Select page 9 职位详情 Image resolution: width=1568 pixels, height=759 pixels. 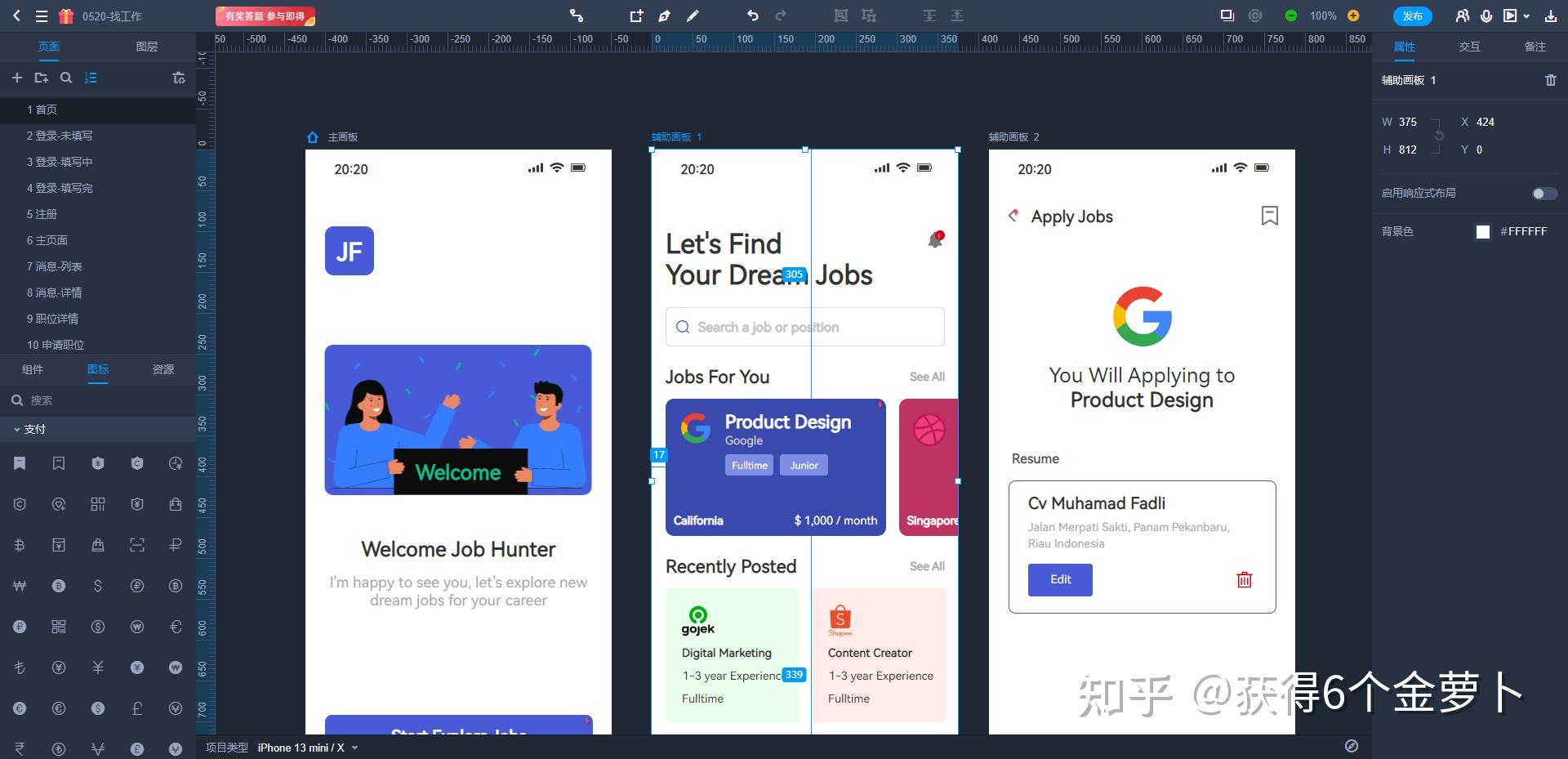tap(98, 319)
